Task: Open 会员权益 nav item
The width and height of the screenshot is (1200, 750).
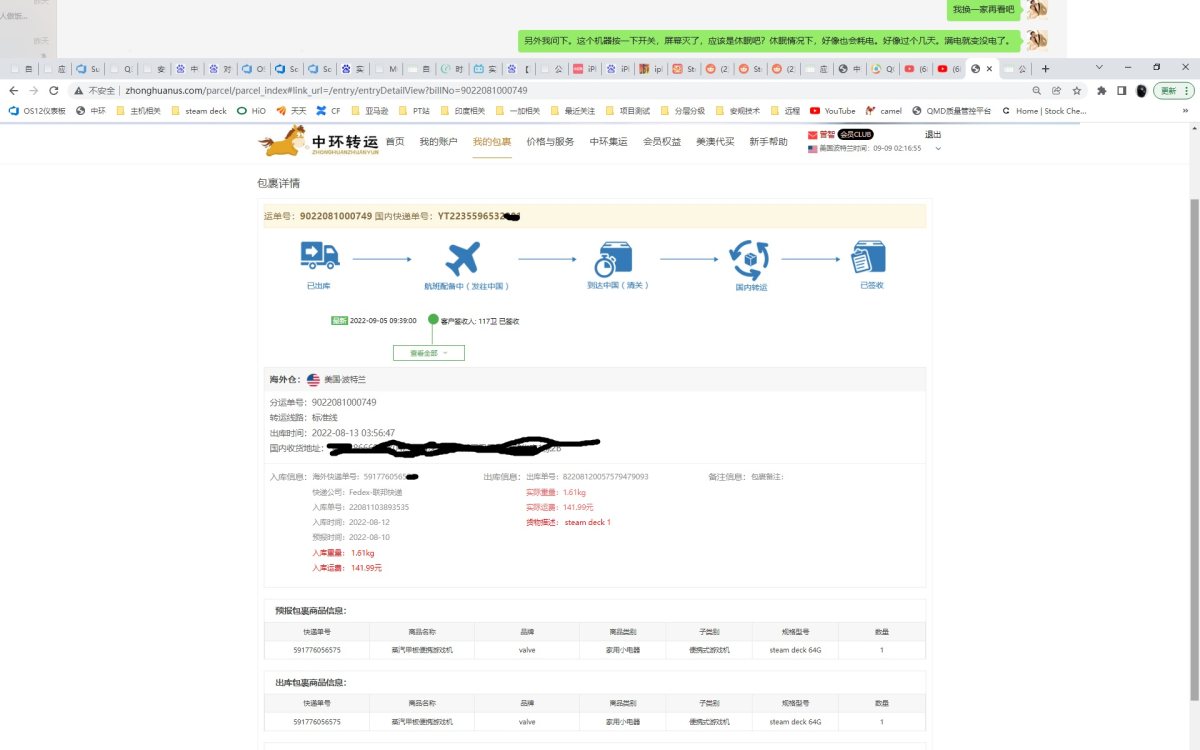Action: click(662, 142)
